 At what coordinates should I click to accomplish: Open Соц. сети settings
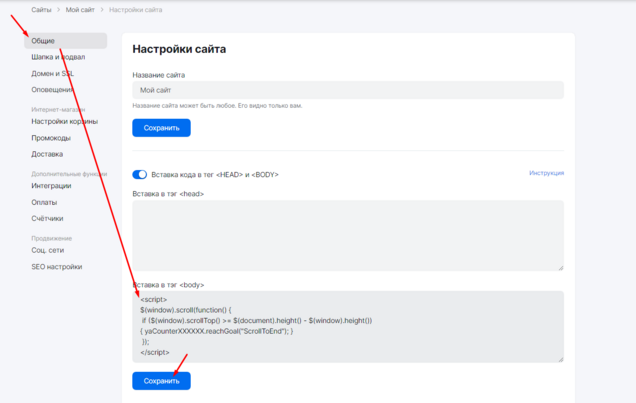point(48,250)
